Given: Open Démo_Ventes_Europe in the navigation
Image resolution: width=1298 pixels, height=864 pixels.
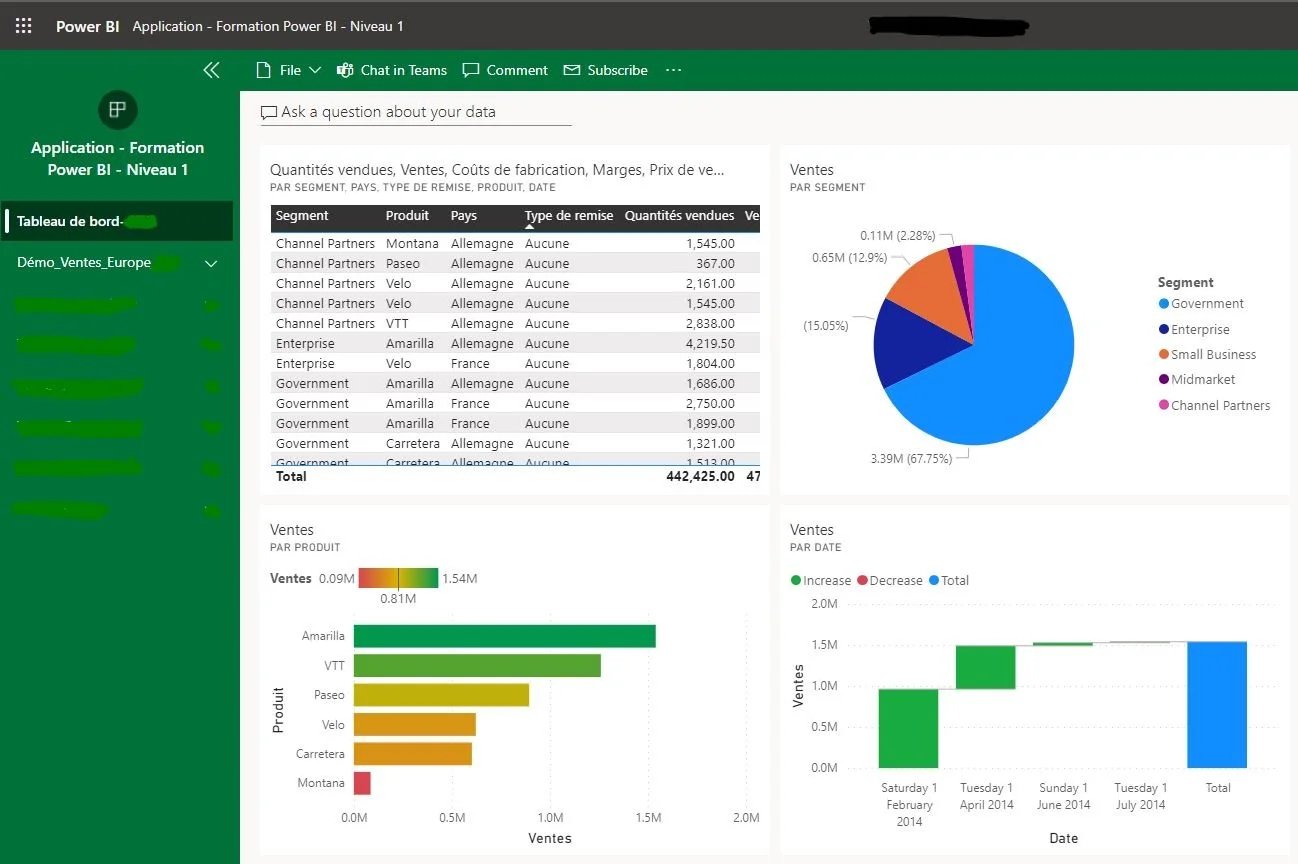Looking at the screenshot, I should pos(84,263).
